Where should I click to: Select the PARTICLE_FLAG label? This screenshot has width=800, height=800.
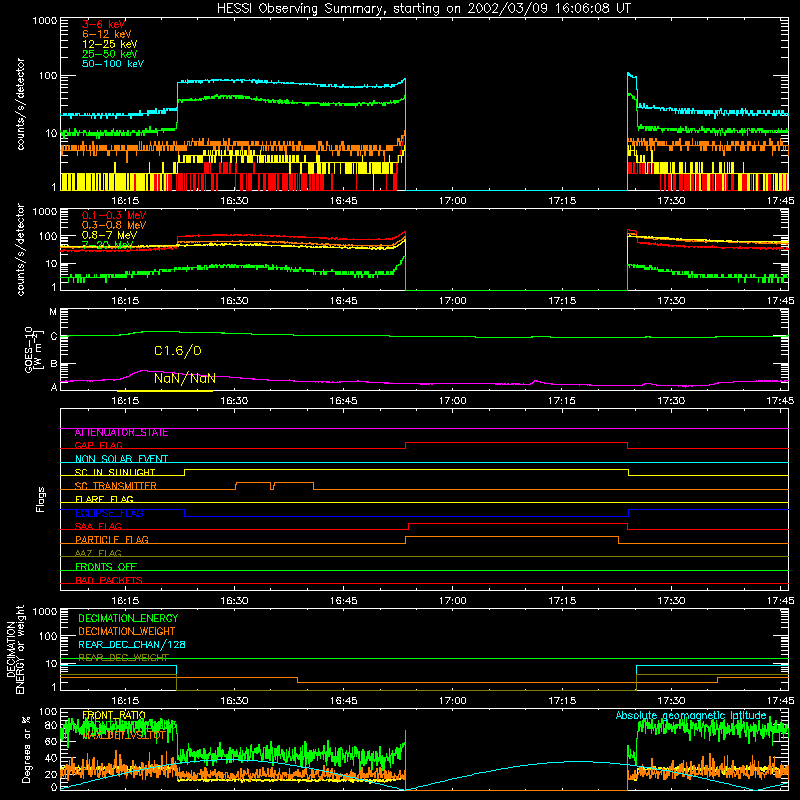point(112,540)
